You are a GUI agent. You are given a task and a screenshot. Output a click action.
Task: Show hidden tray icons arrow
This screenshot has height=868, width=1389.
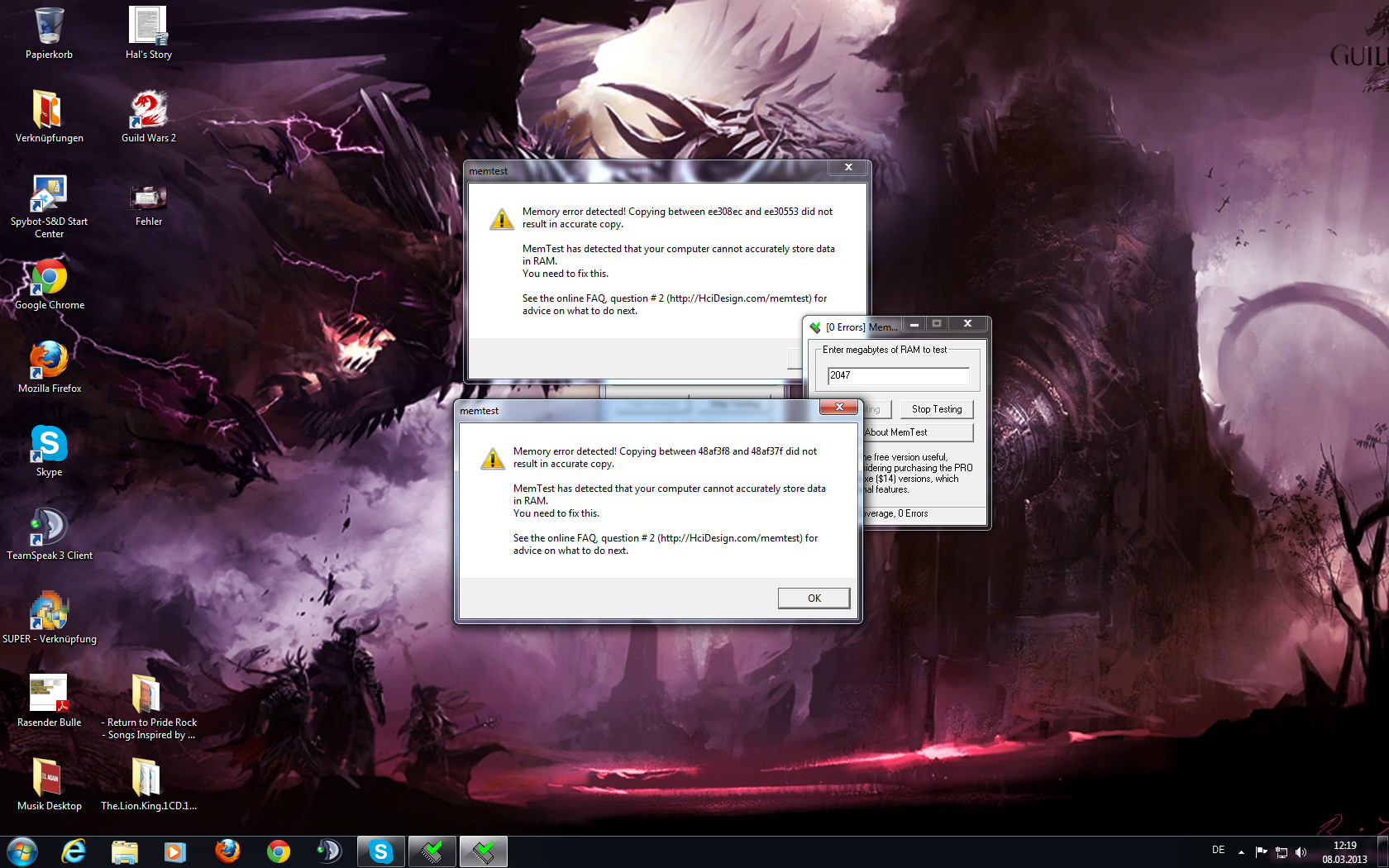[x=1241, y=851]
